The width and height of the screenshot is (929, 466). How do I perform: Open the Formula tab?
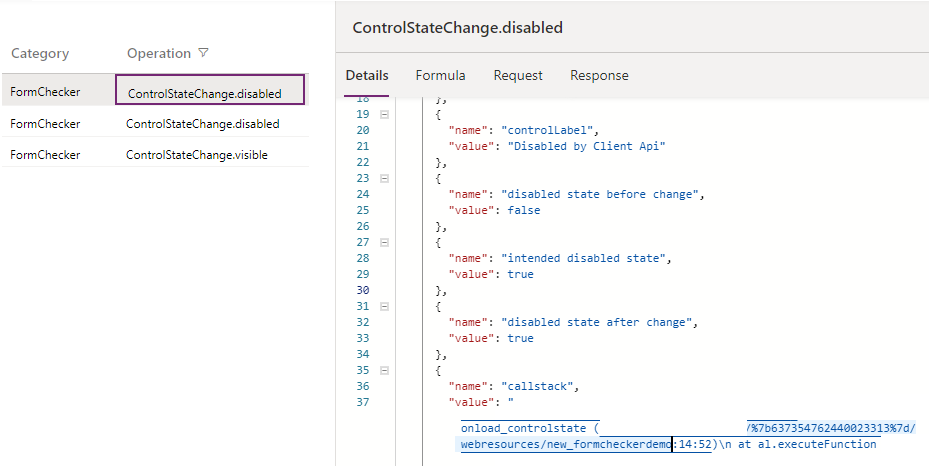pos(440,75)
